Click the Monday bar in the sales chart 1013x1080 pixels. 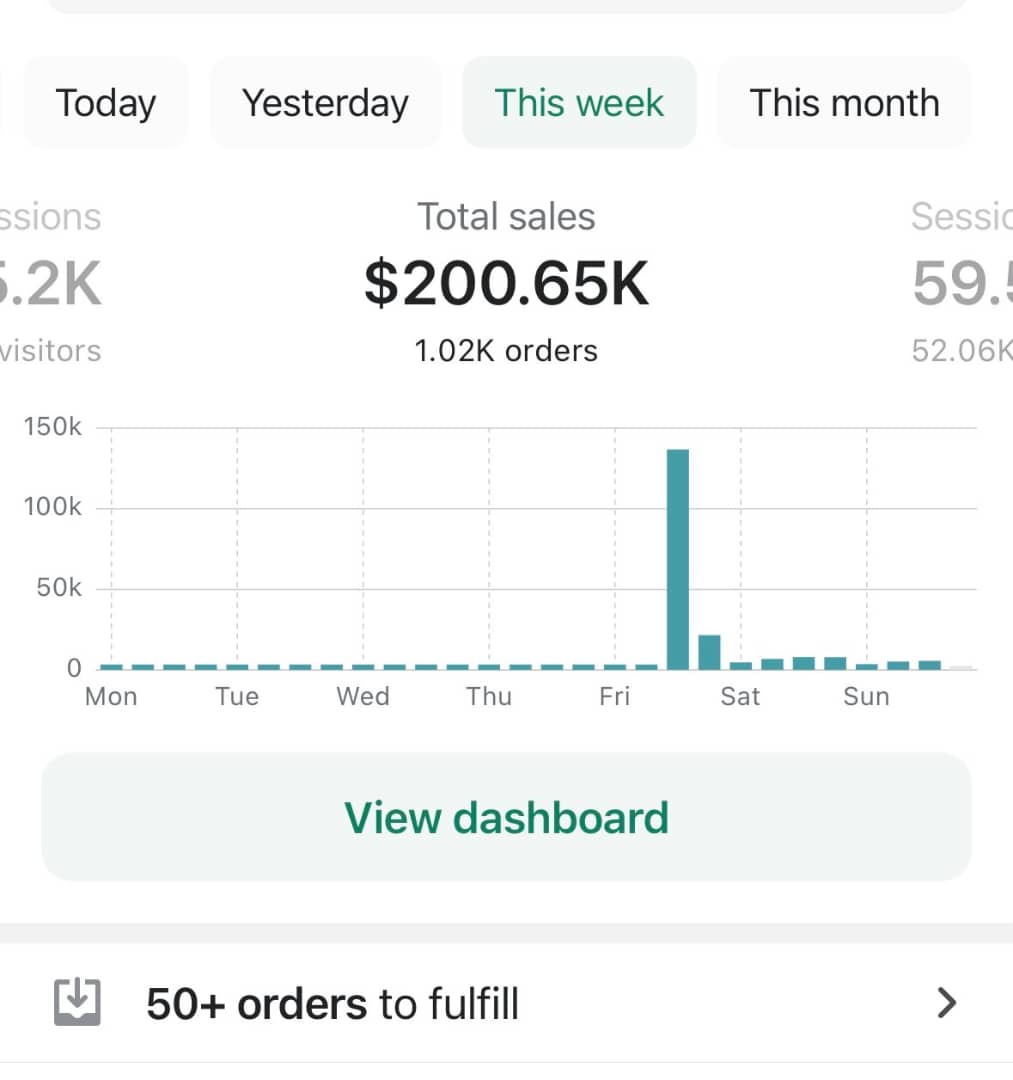110,665
